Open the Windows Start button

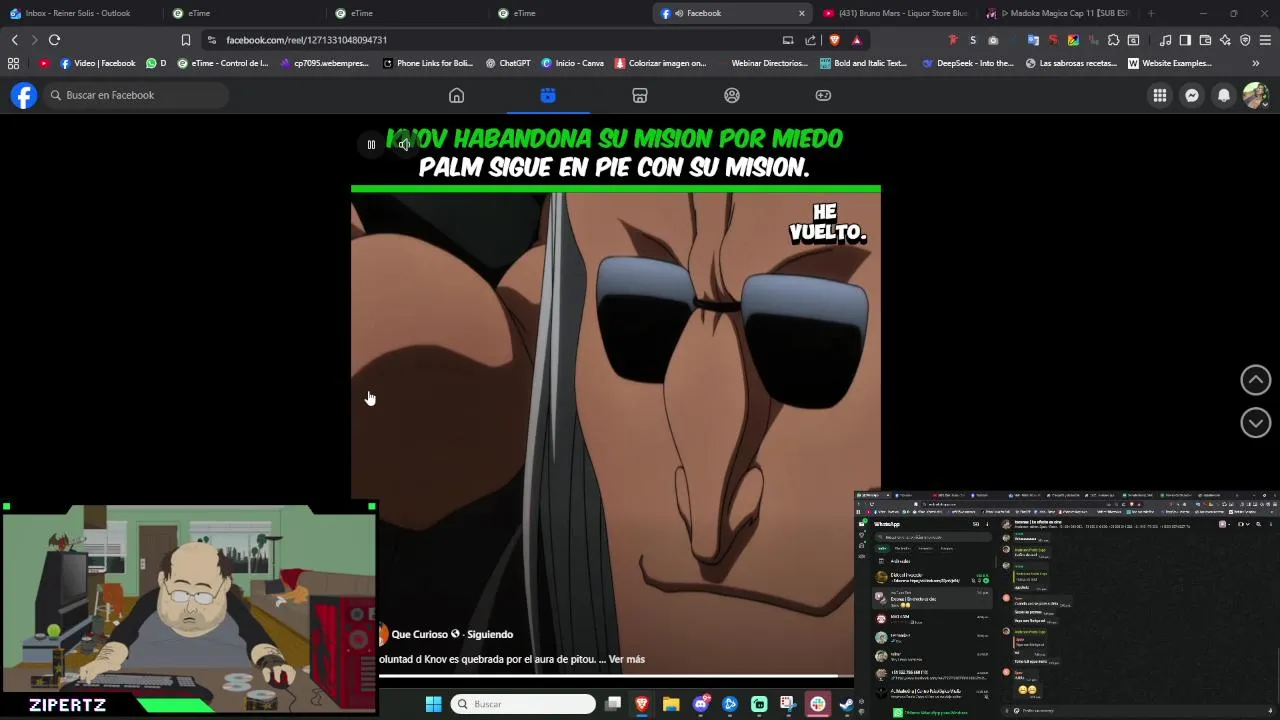[x=433, y=704]
